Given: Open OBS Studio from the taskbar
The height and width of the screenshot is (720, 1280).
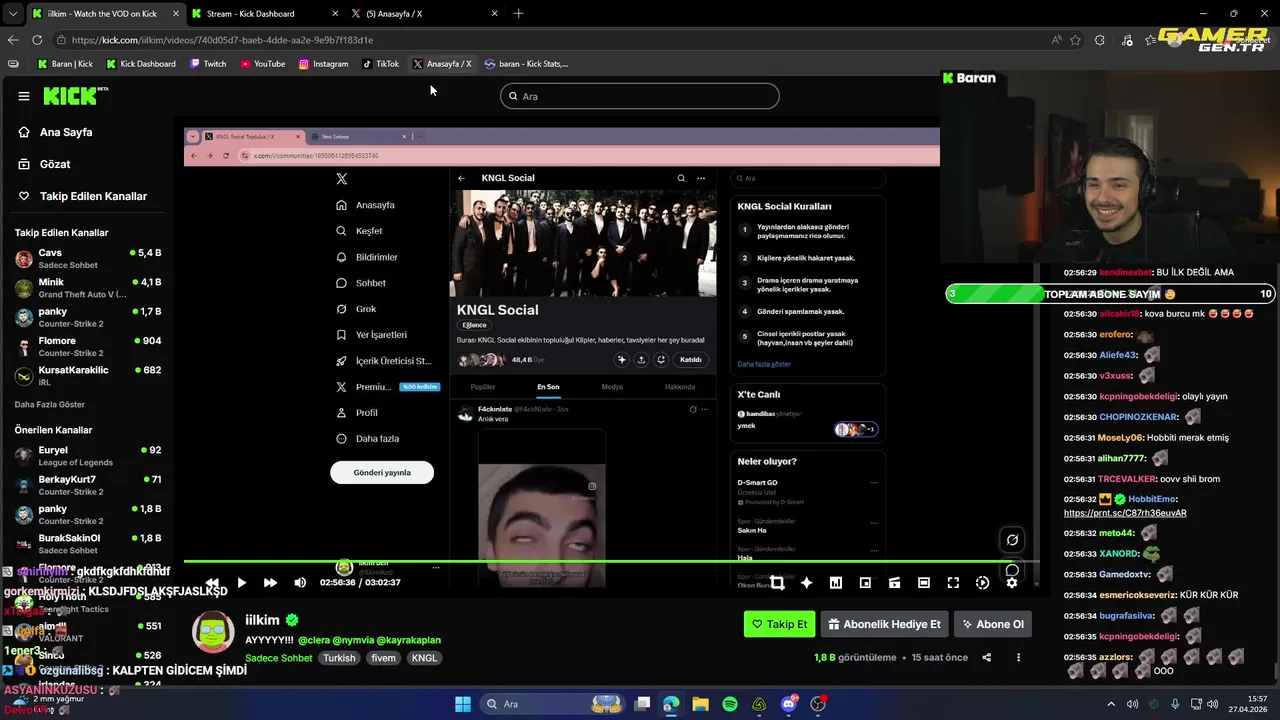Looking at the screenshot, I should pos(819,704).
